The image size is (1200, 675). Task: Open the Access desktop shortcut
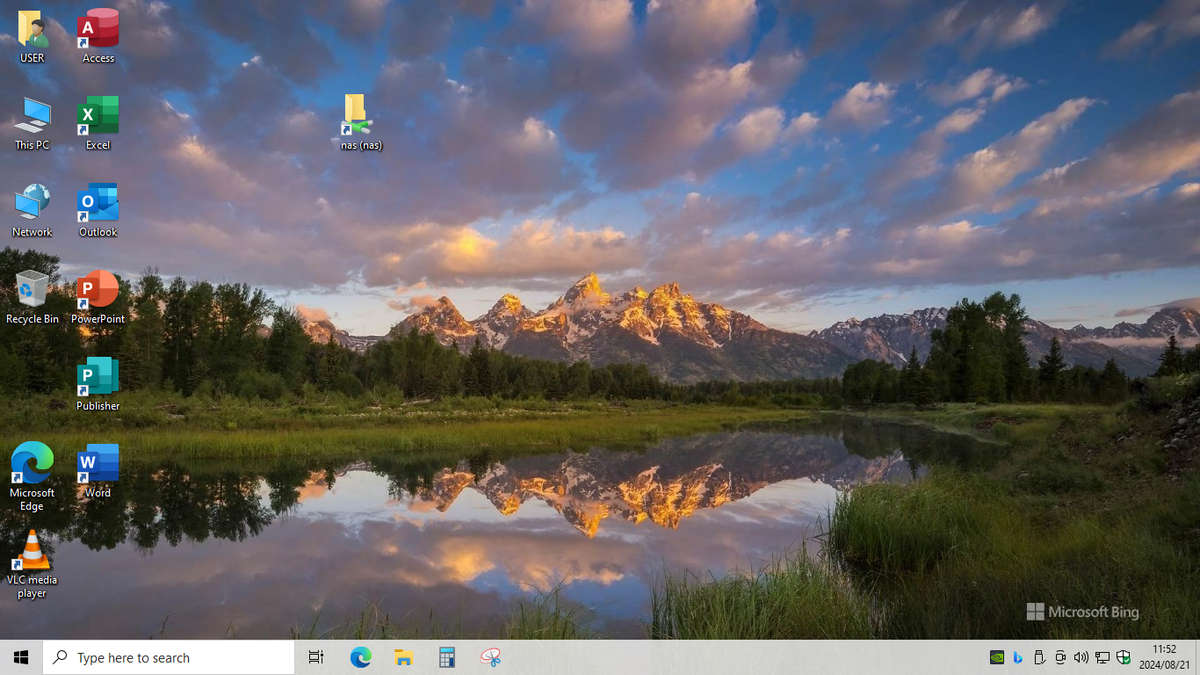pyautogui.click(x=98, y=30)
